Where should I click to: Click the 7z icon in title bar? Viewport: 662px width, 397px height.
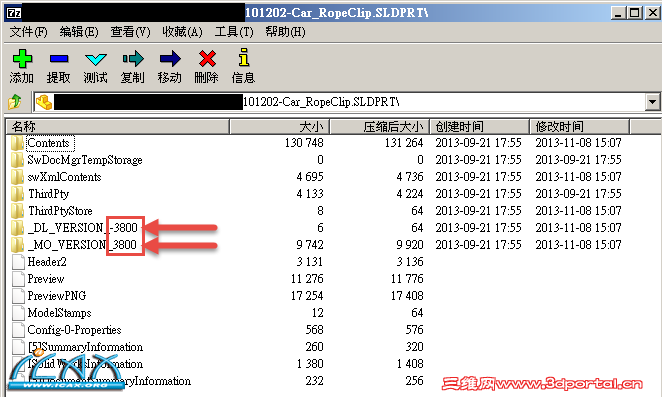14,13
